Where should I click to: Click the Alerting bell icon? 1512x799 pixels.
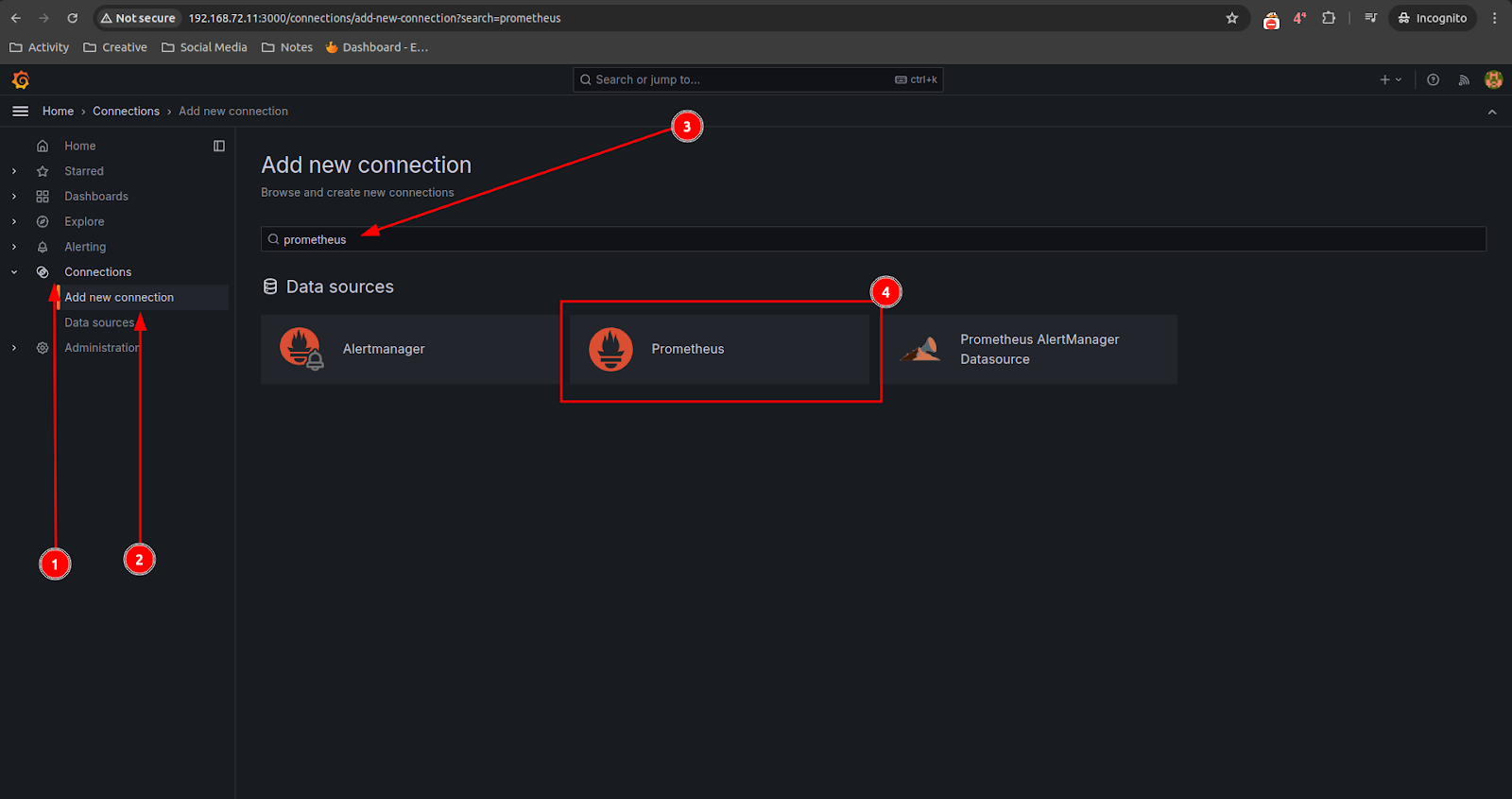pyautogui.click(x=43, y=247)
